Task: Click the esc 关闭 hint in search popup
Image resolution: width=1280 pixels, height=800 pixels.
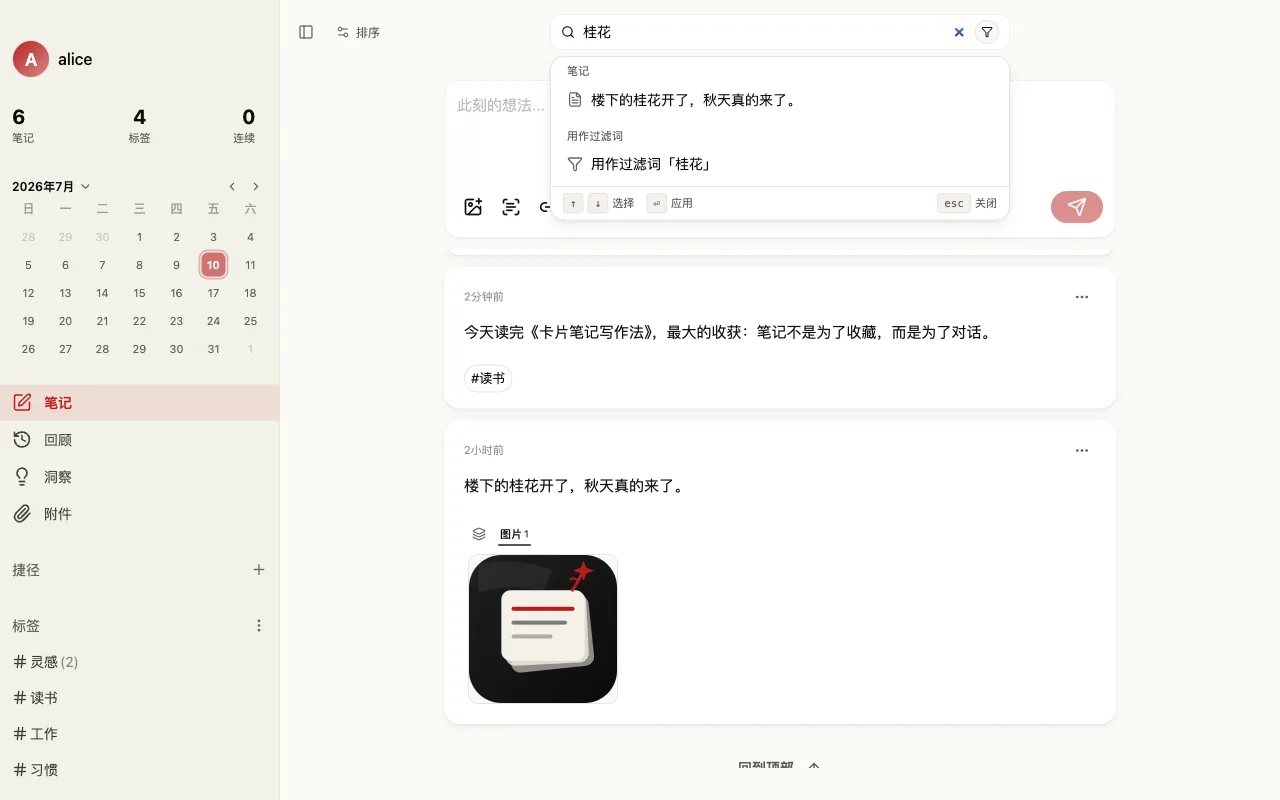Action: pyautogui.click(x=967, y=203)
